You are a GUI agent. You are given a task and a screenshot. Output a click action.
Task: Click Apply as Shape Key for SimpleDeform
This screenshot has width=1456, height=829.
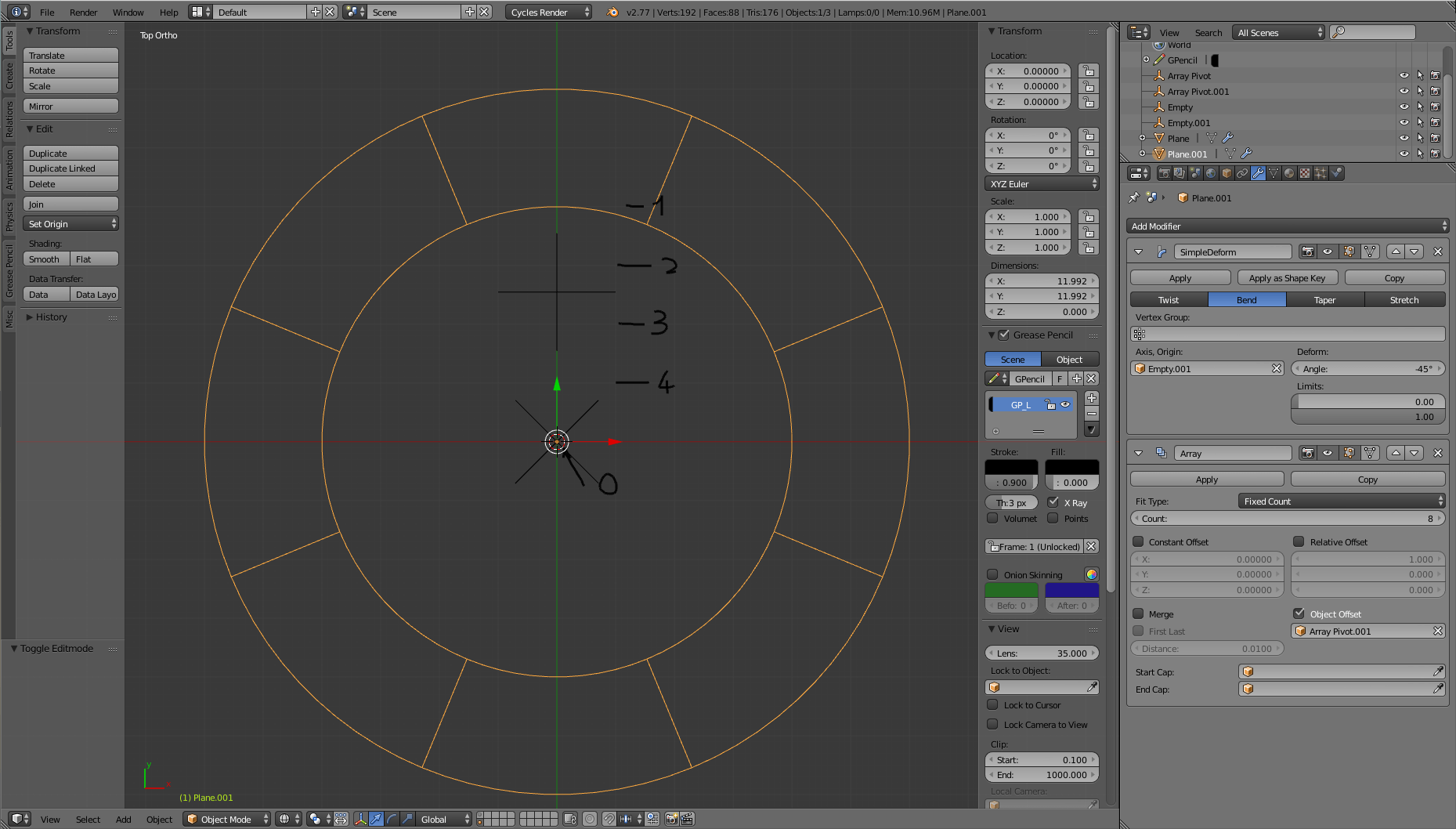1287,277
